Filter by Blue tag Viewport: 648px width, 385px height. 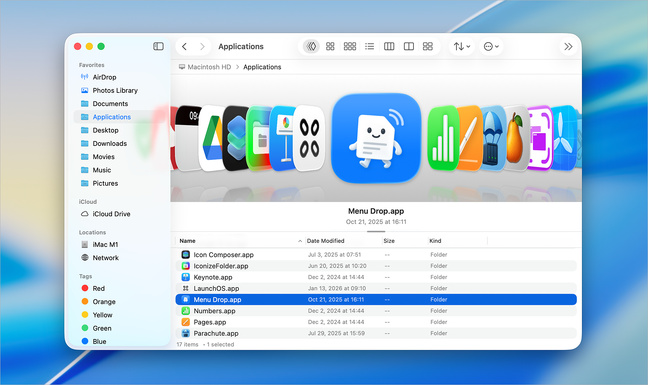click(x=99, y=341)
